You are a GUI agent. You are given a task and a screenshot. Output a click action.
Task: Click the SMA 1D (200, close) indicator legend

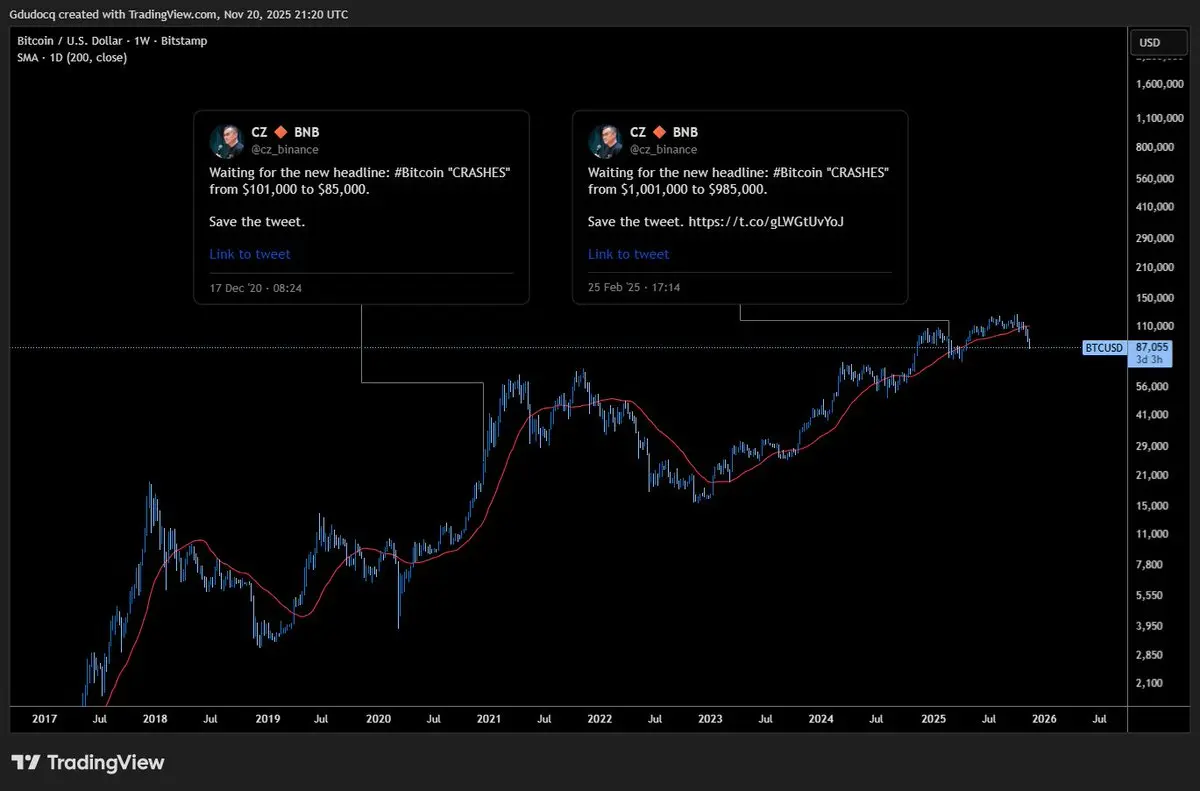72,57
